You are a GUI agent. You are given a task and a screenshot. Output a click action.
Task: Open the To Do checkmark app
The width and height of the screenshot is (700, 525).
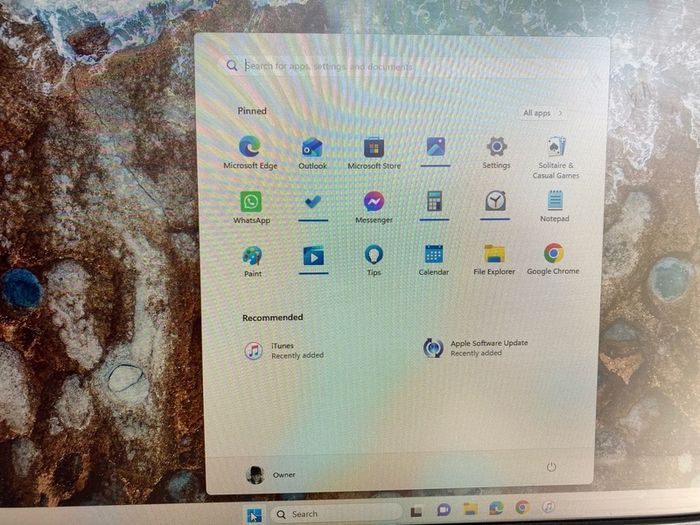(313, 202)
